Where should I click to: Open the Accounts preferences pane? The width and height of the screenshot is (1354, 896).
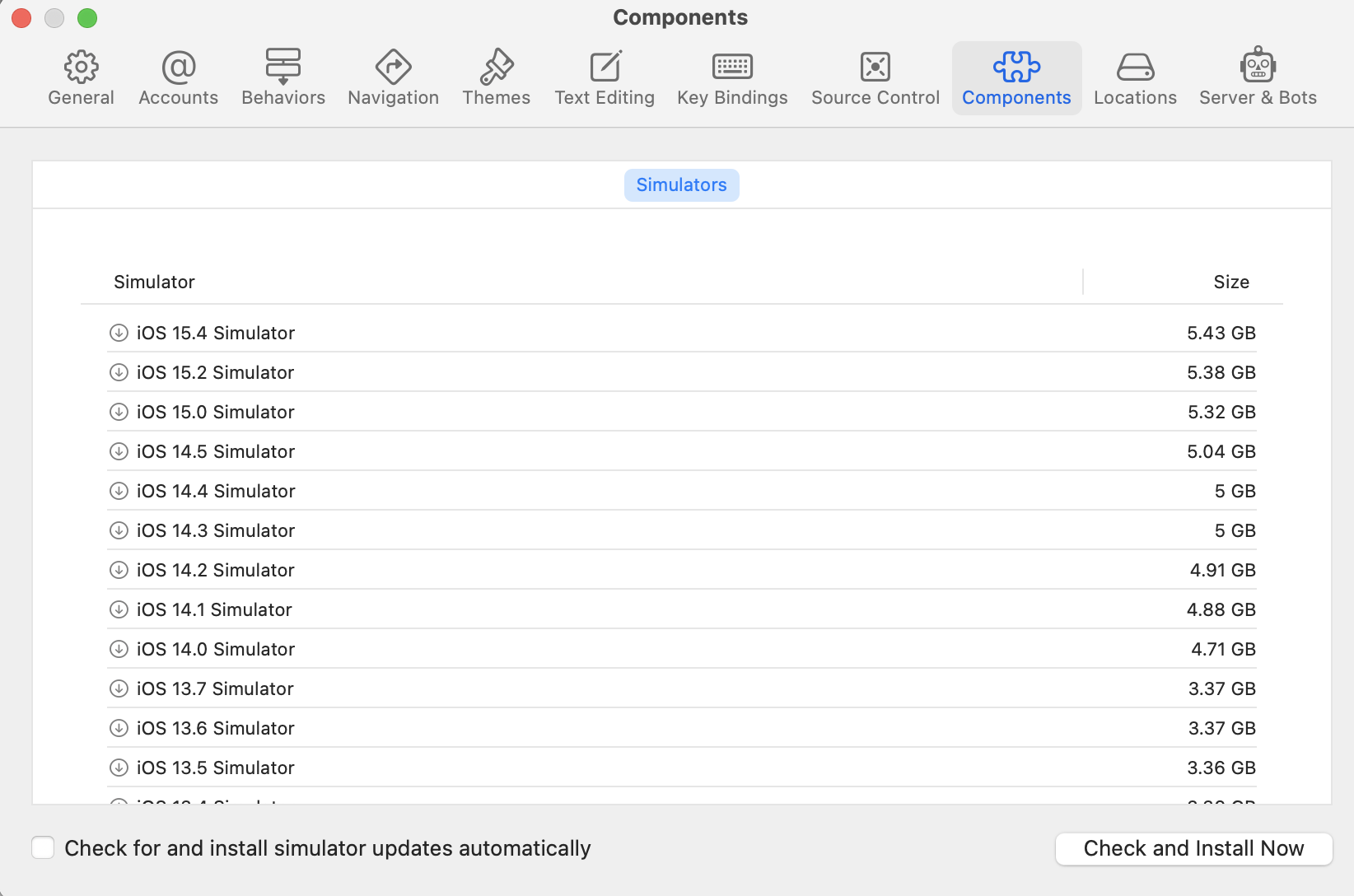(x=179, y=79)
